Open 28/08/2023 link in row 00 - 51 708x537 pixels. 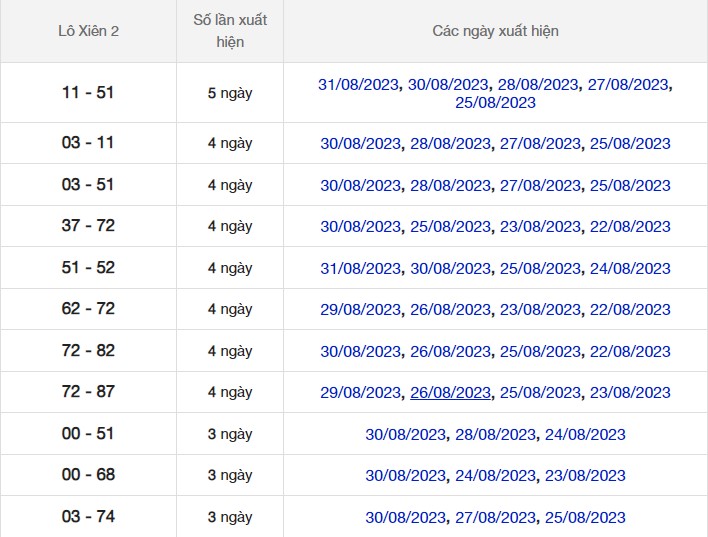(495, 435)
